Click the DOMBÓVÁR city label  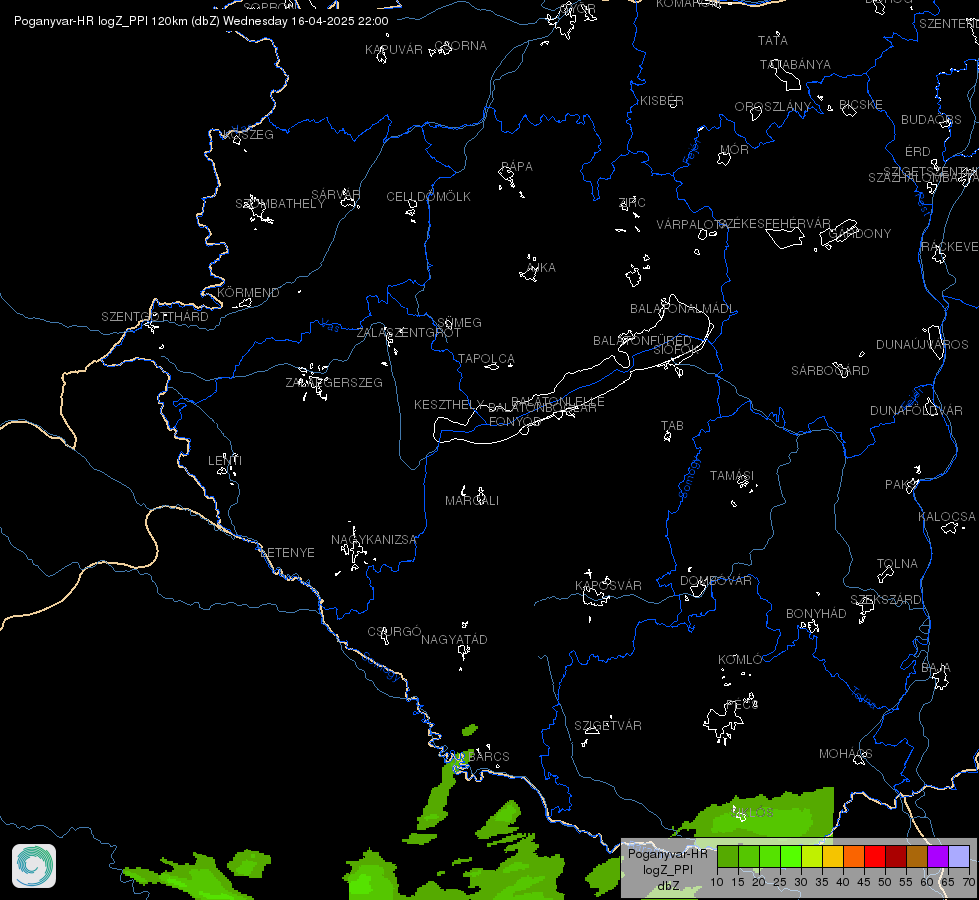716,581
